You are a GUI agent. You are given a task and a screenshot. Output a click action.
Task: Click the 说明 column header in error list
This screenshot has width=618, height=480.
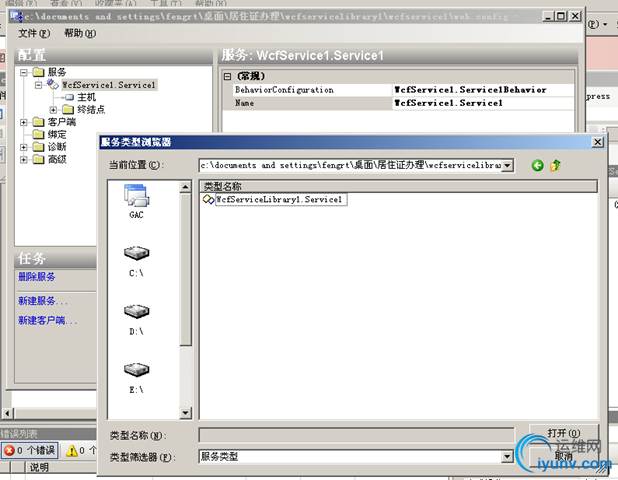click(39, 467)
